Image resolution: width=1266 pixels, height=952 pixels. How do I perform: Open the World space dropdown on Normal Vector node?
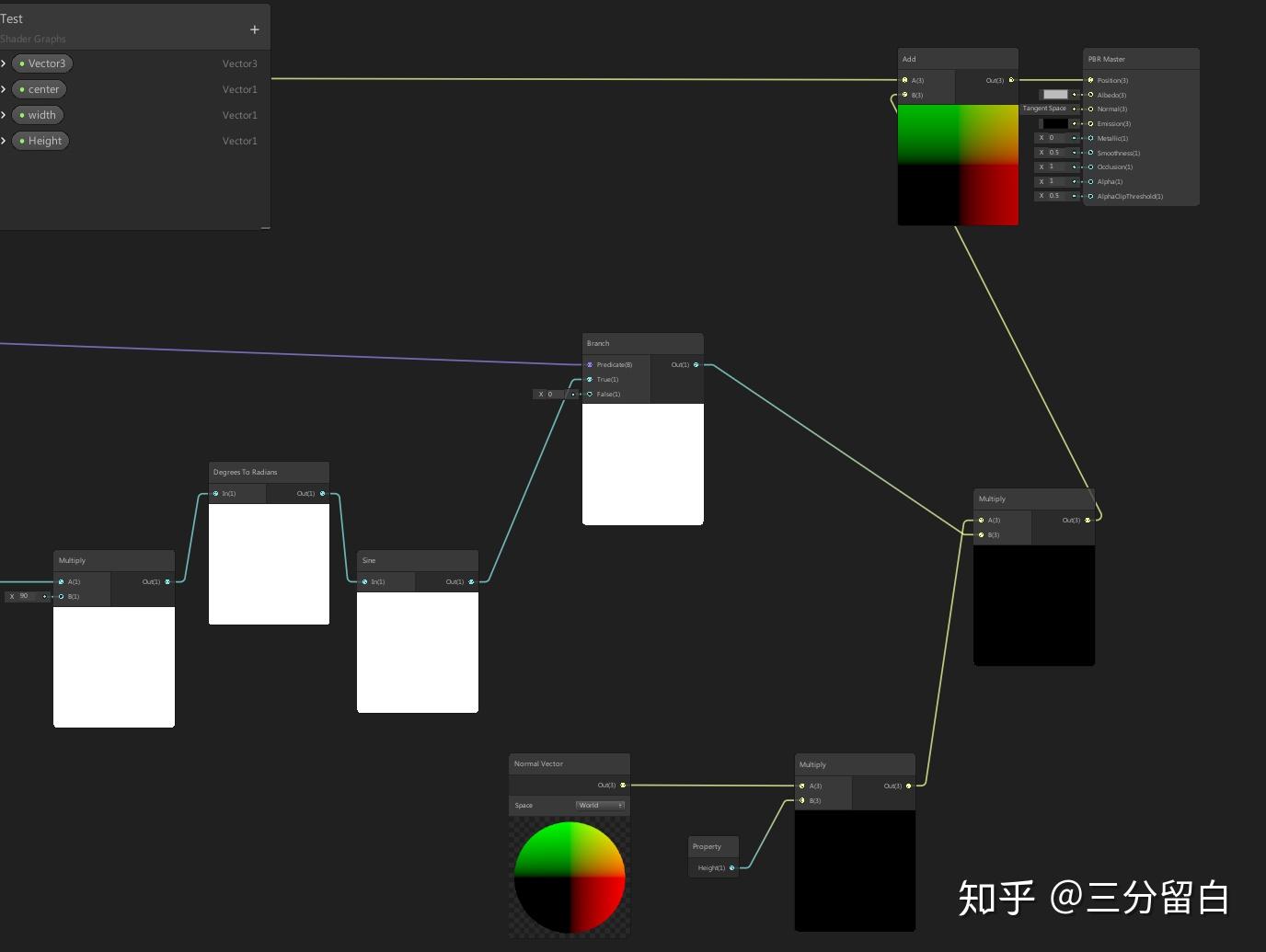click(x=600, y=805)
